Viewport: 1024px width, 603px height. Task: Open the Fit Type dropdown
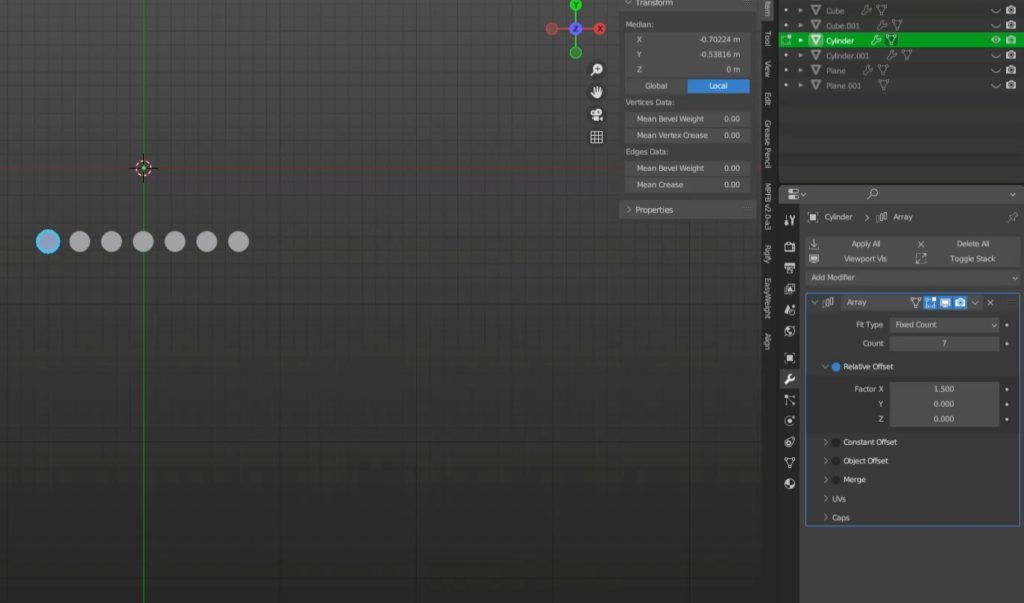[944, 325]
